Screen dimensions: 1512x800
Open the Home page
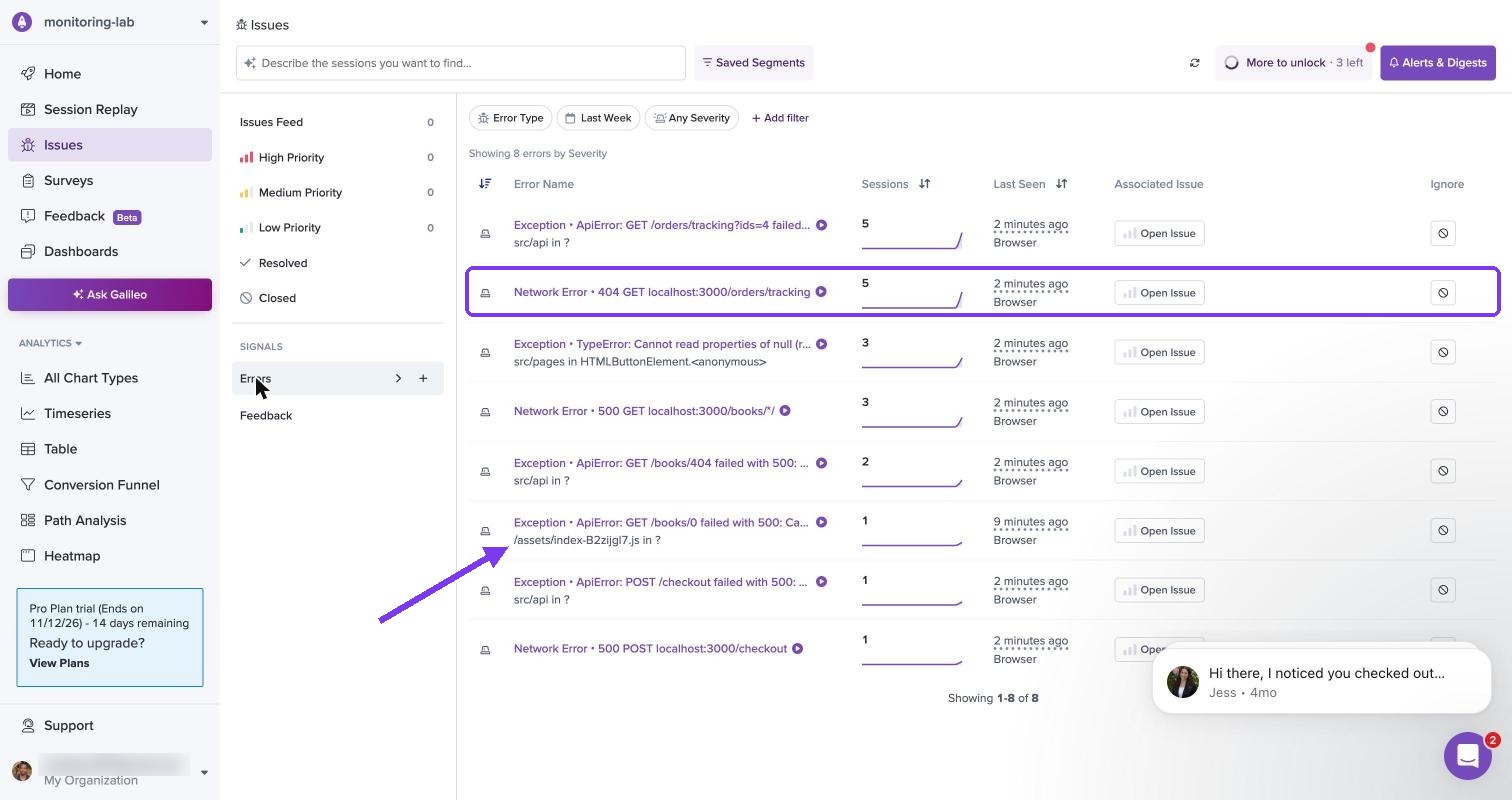(62, 74)
